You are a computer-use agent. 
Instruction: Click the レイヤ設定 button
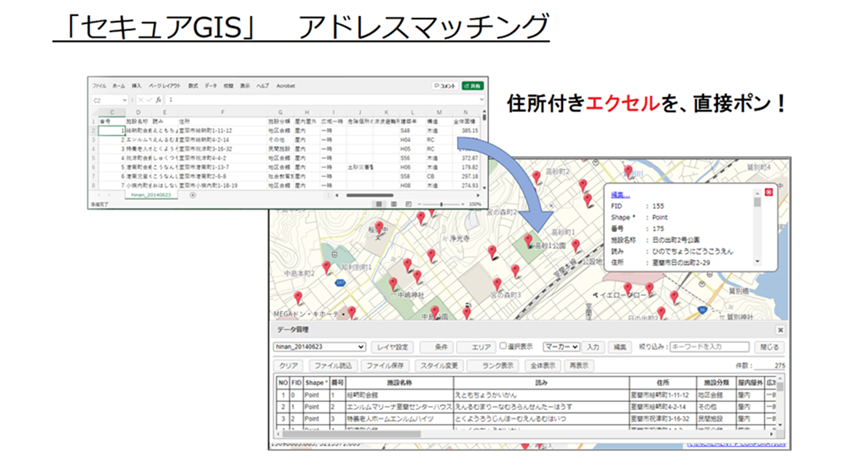[392, 347]
